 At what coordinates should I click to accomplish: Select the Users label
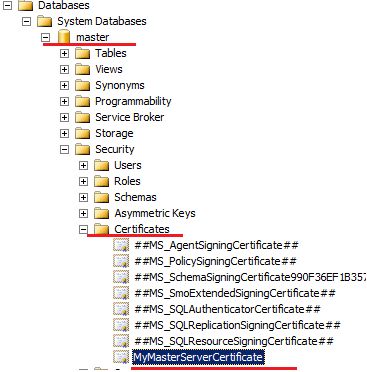point(128,165)
